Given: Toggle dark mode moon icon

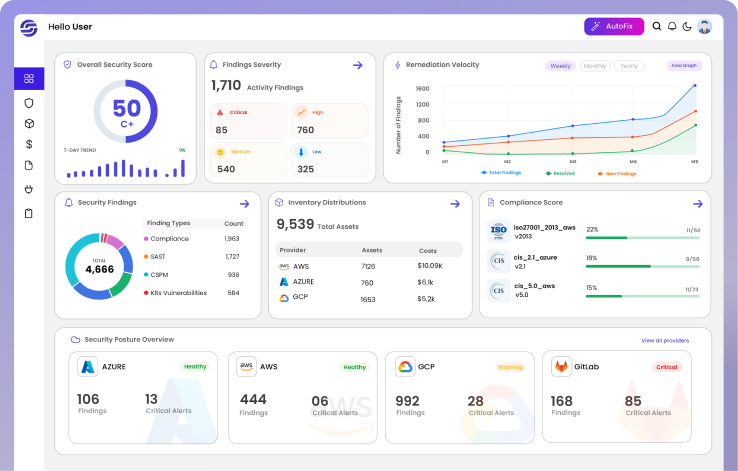Looking at the screenshot, I should click(x=687, y=26).
